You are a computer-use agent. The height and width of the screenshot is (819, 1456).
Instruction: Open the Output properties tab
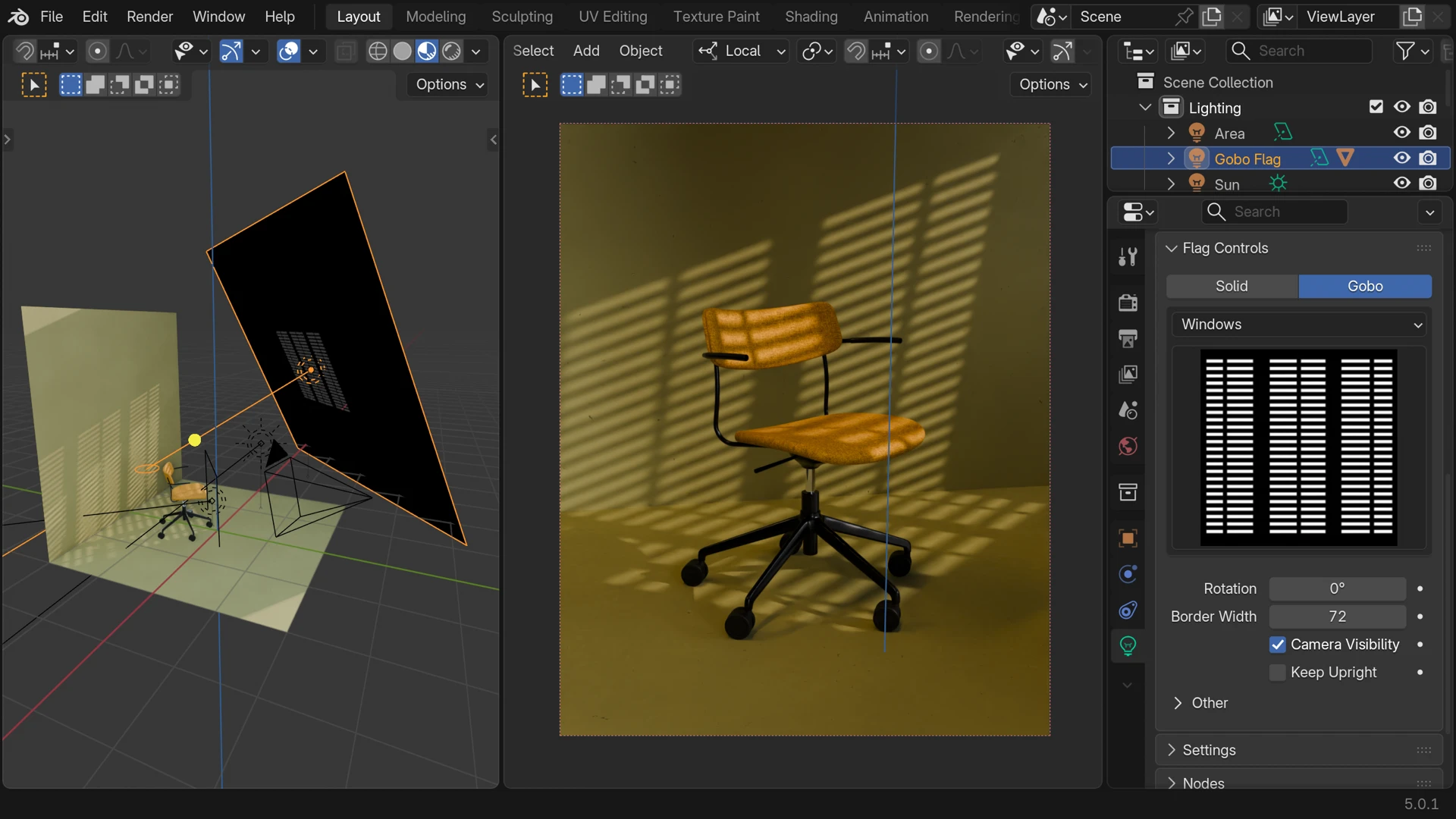click(x=1128, y=339)
